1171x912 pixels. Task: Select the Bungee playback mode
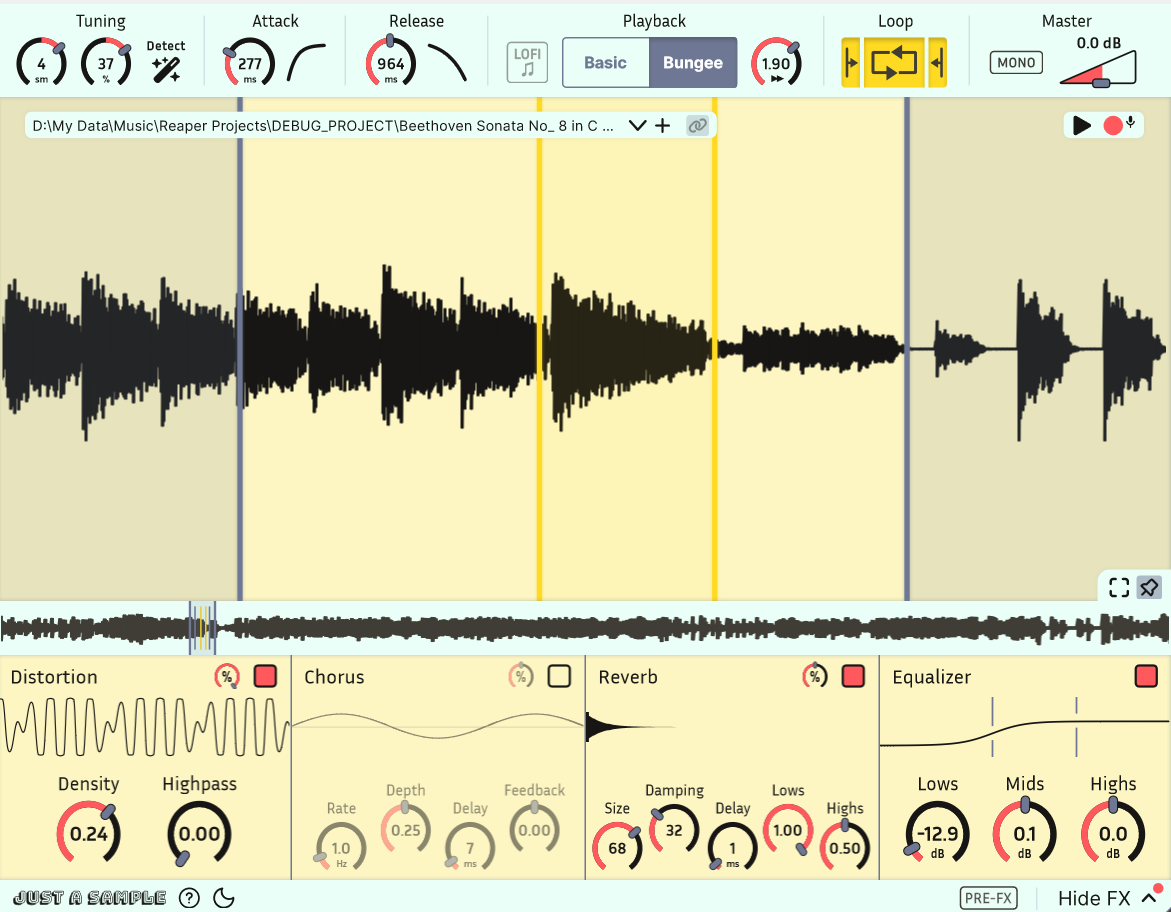pyautogui.click(x=692, y=63)
